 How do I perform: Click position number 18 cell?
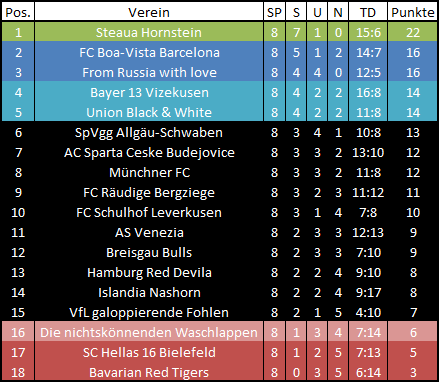18,372
